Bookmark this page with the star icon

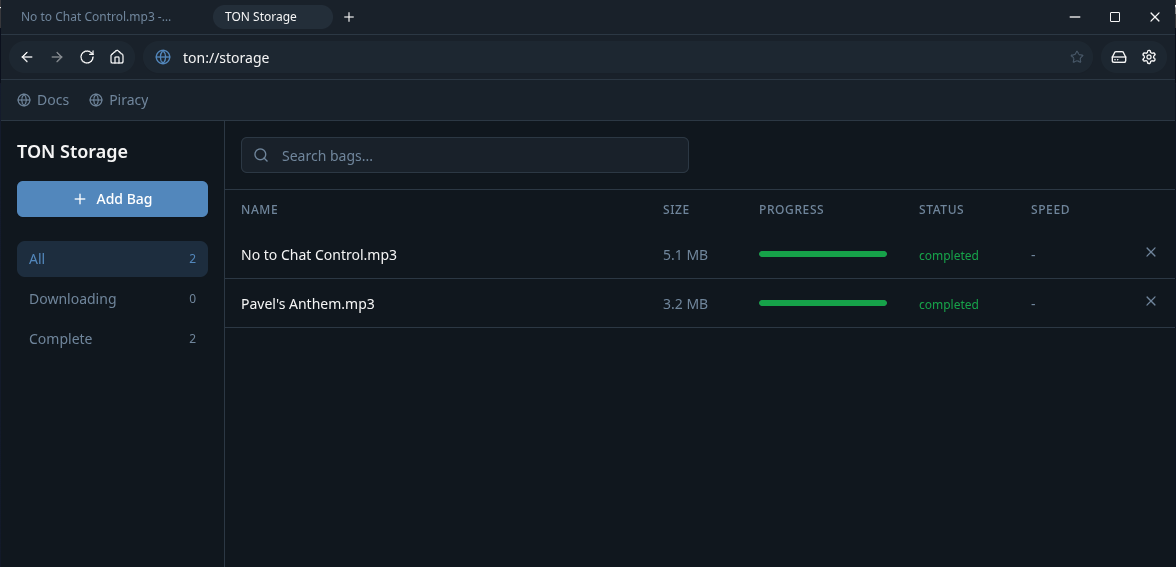[1077, 57]
